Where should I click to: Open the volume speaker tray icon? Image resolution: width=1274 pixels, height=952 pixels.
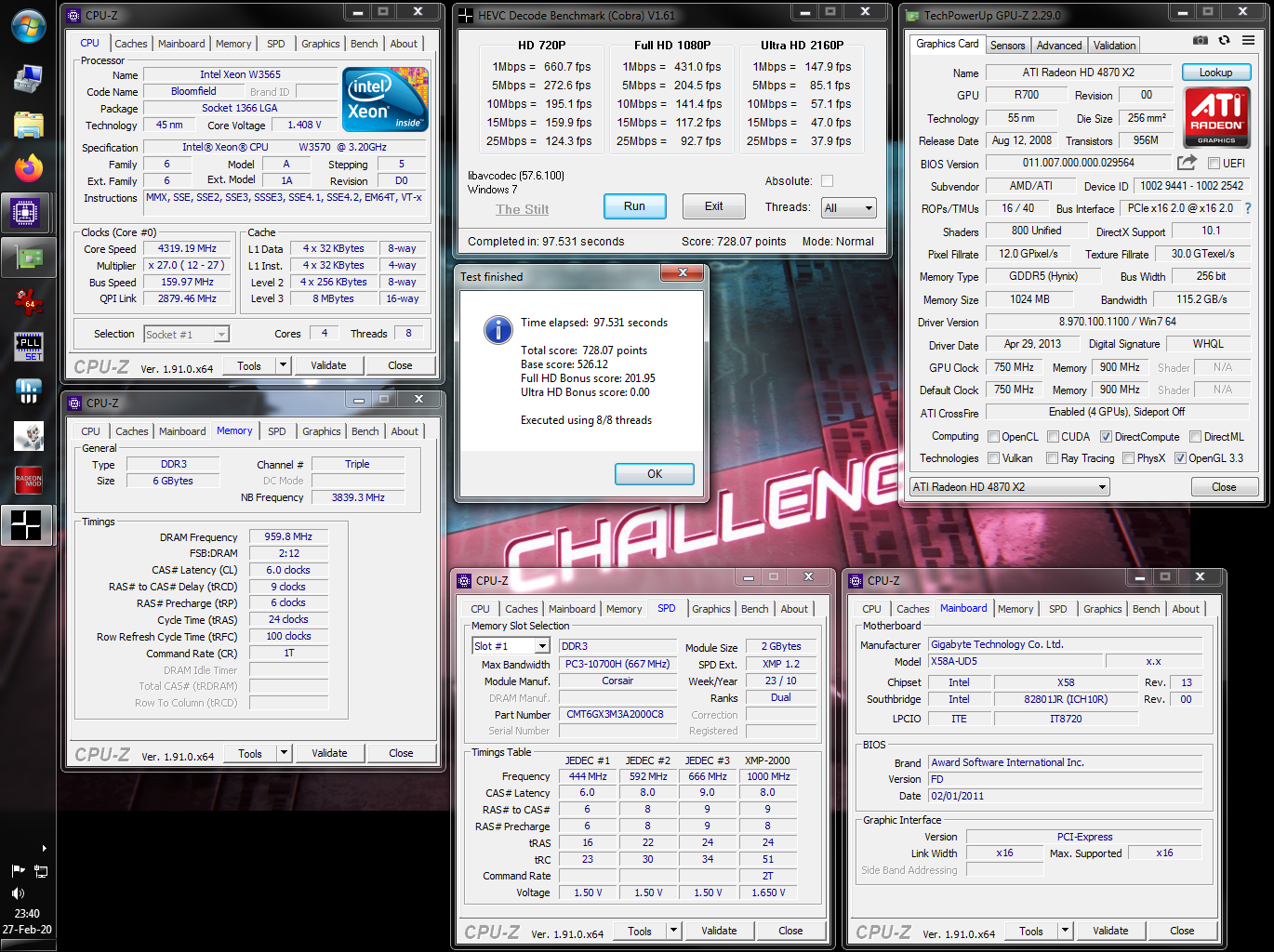18,893
